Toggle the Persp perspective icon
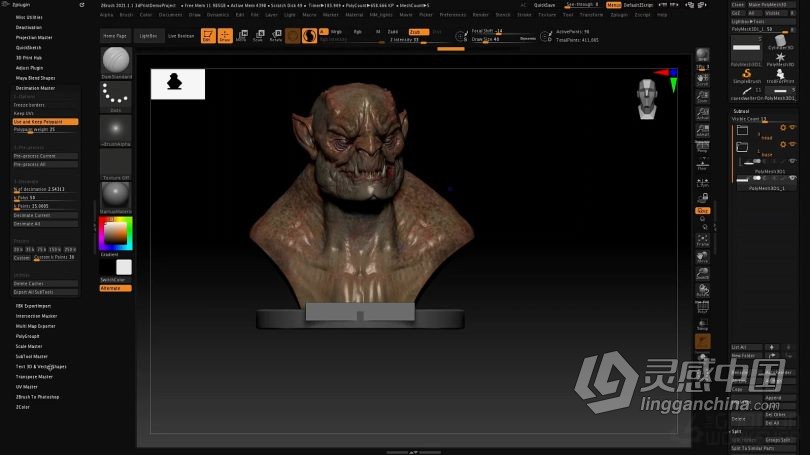The image size is (810, 455). [x=703, y=147]
